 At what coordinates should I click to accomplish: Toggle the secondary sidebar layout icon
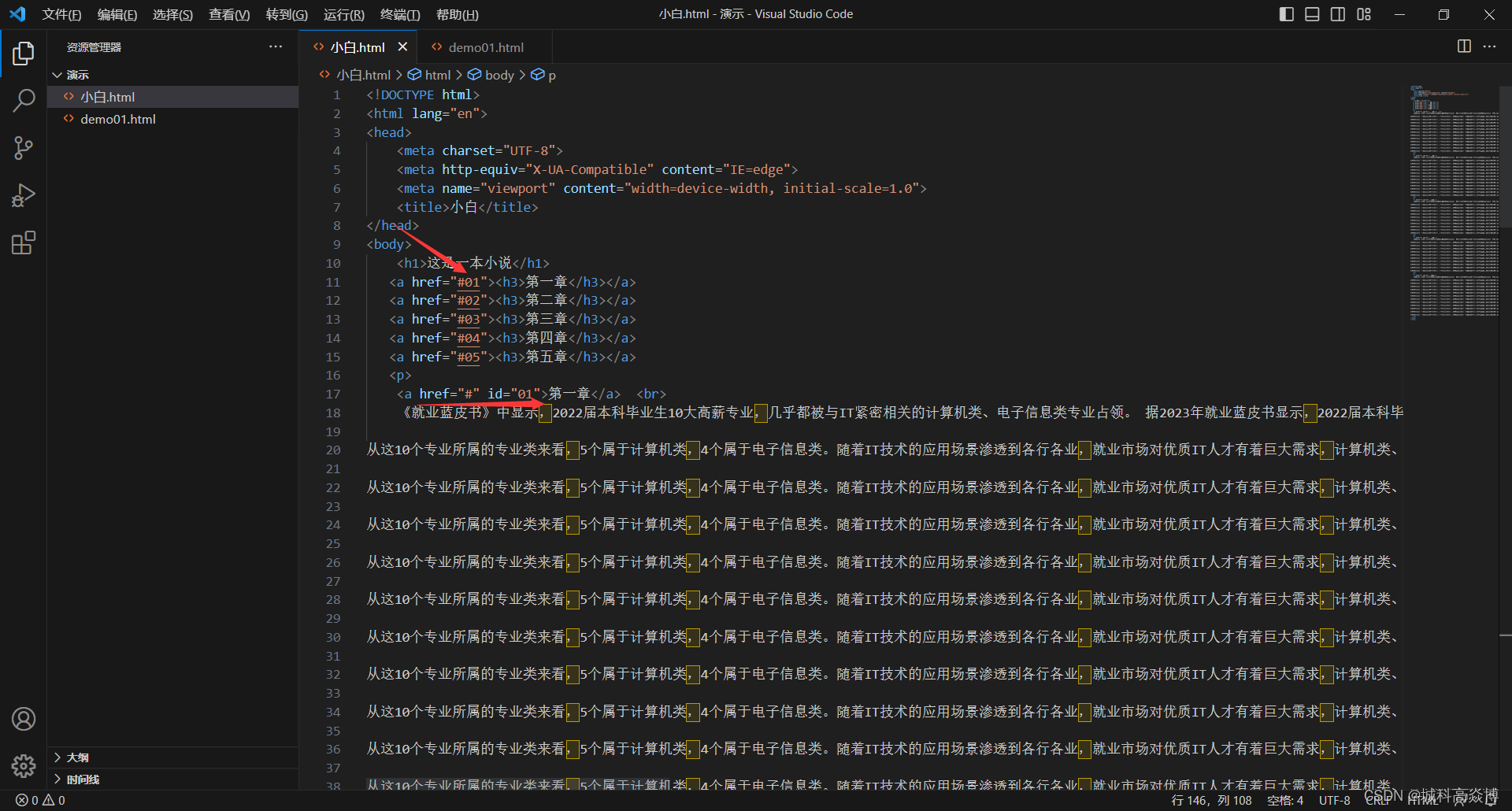click(x=1338, y=14)
